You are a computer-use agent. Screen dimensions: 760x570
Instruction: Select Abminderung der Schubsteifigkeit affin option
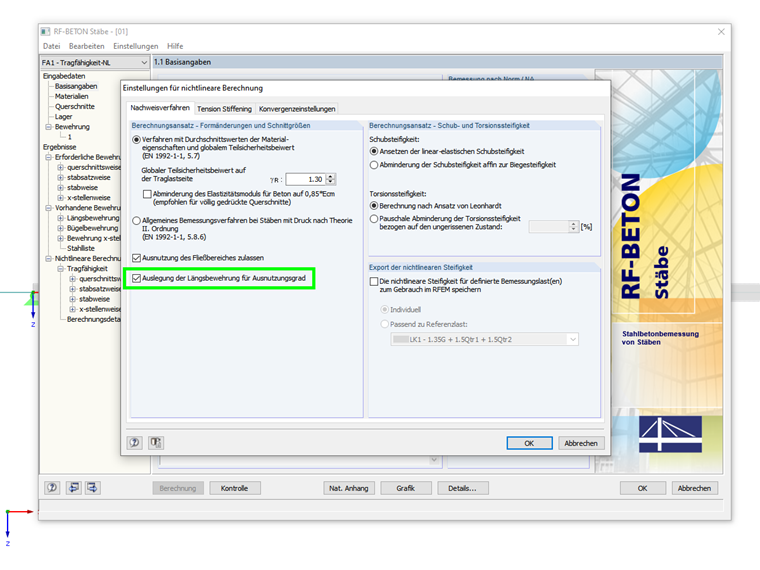click(x=374, y=165)
